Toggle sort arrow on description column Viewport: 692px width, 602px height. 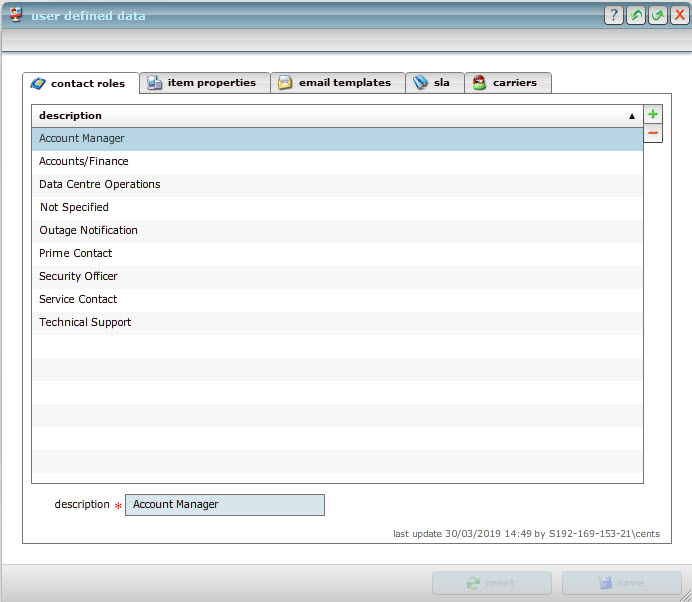pyautogui.click(x=631, y=116)
